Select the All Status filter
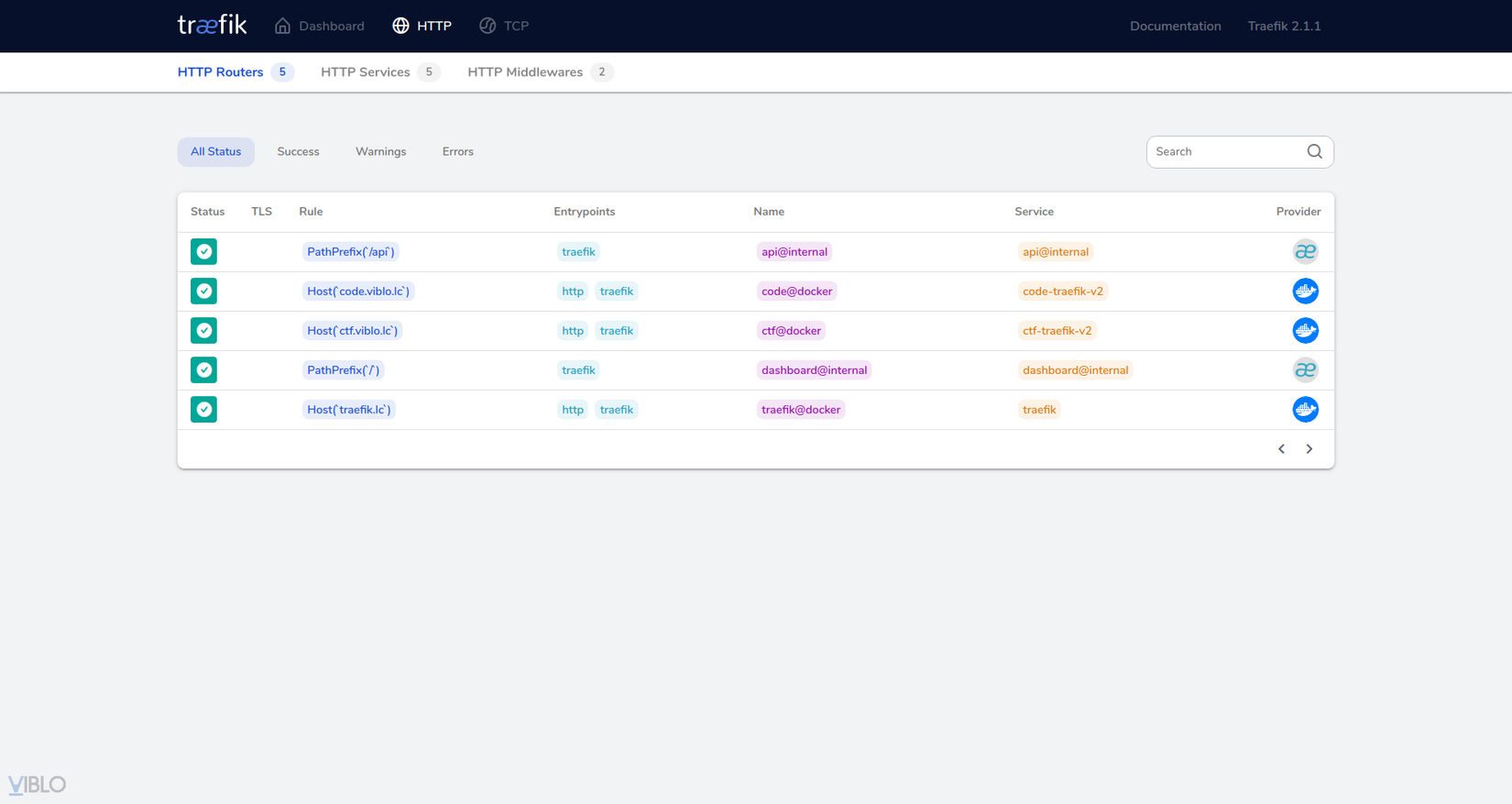Screen dimensions: 1512x804 click(216, 152)
